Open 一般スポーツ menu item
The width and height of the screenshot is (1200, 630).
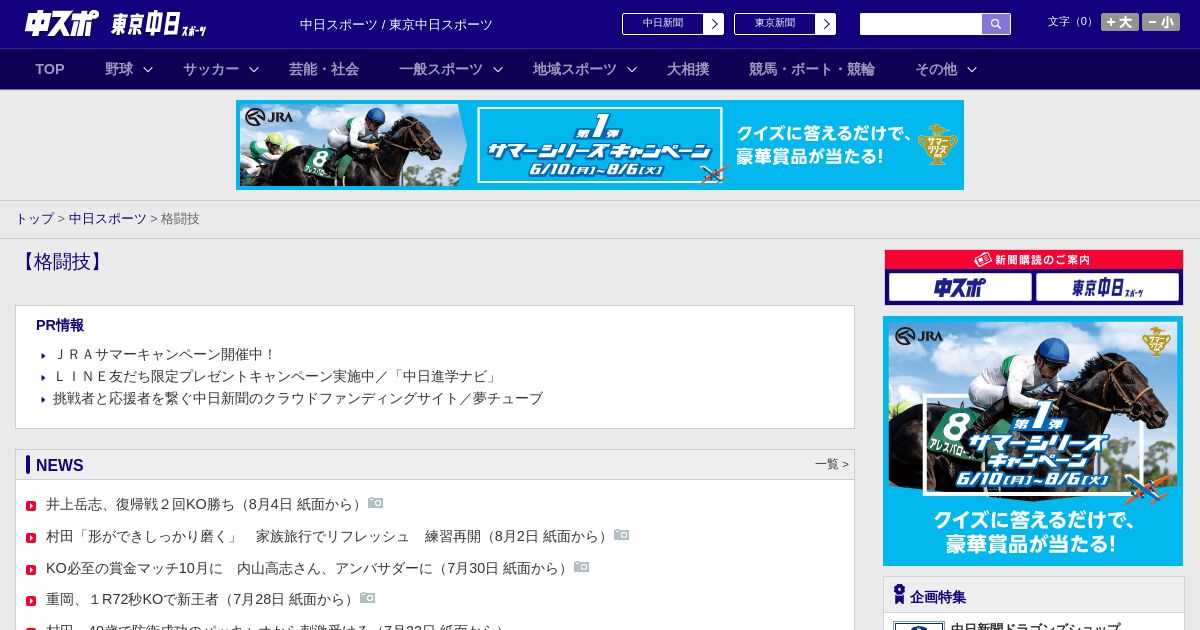[x=441, y=69]
